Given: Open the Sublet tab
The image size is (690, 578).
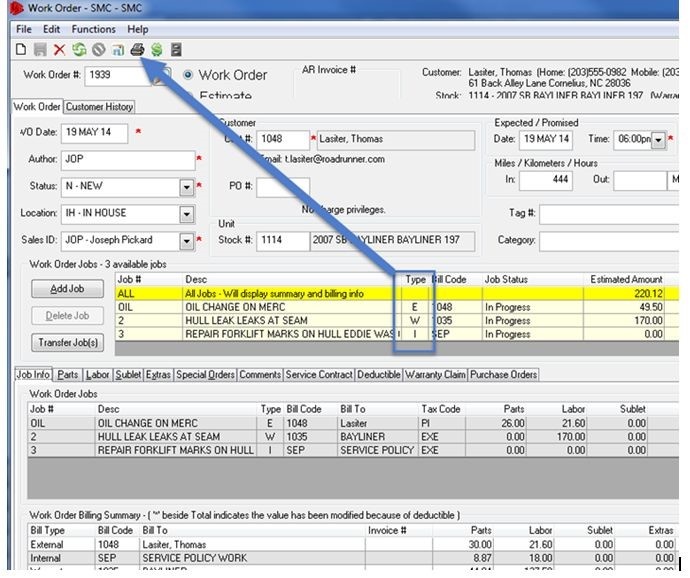Looking at the screenshot, I should pos(128,375).
